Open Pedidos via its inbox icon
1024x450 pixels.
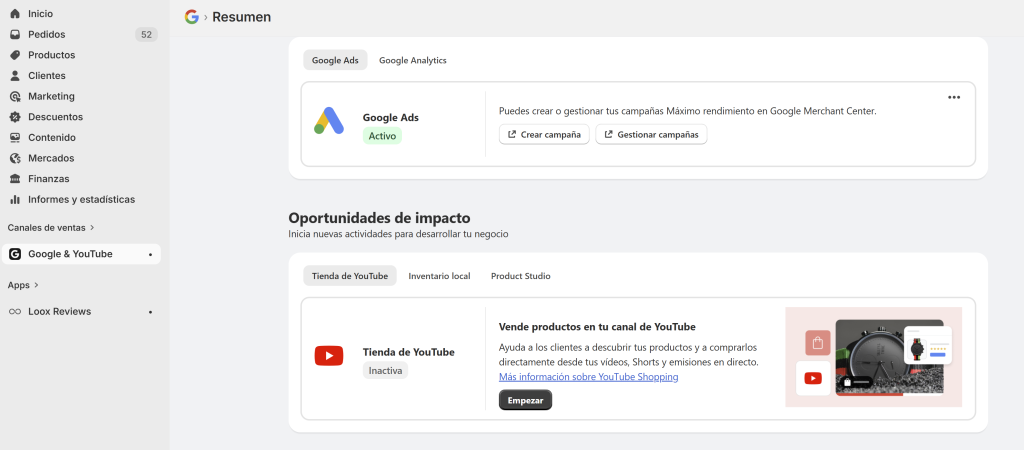coord(15,34)
